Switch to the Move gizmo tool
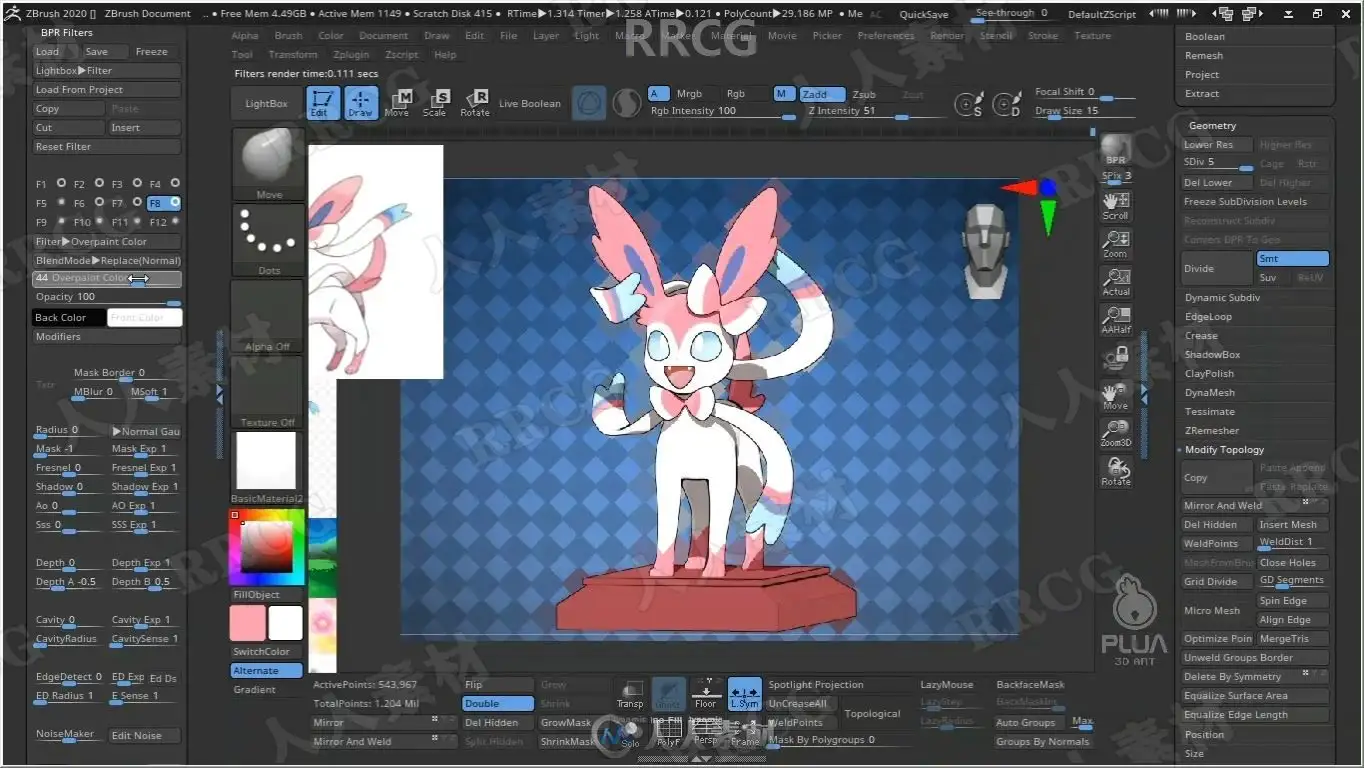Screen dimensions: 1364x768 point(397,103)
